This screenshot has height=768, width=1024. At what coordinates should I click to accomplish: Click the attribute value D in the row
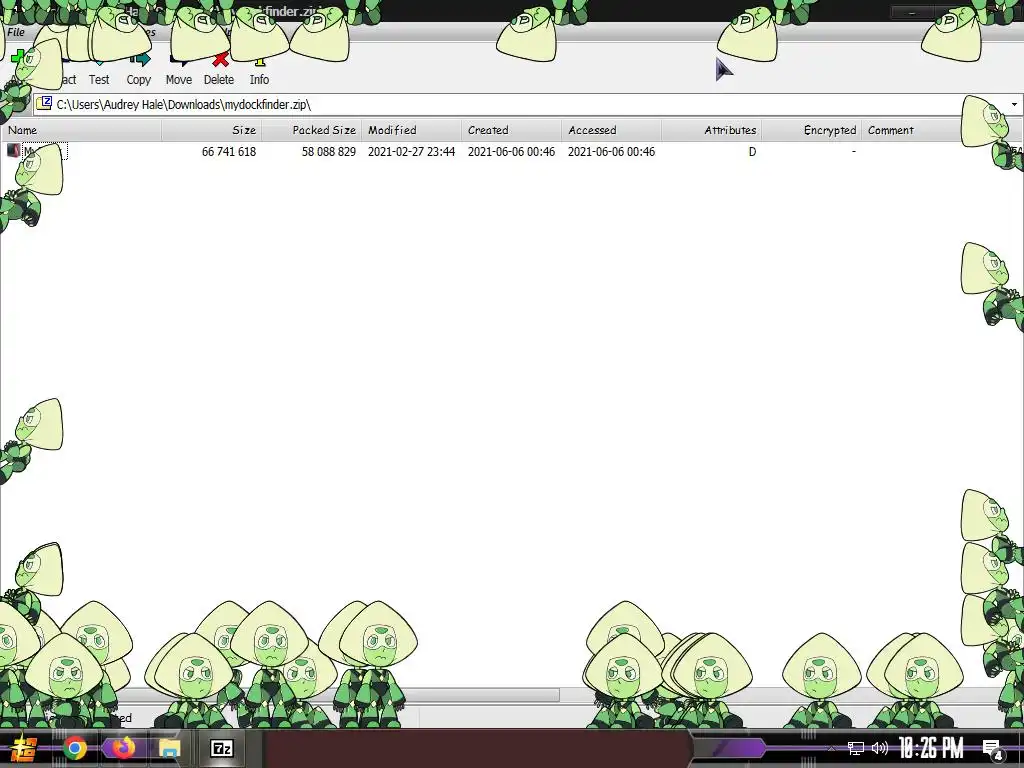pyautogui.click(x=752, y=152)
